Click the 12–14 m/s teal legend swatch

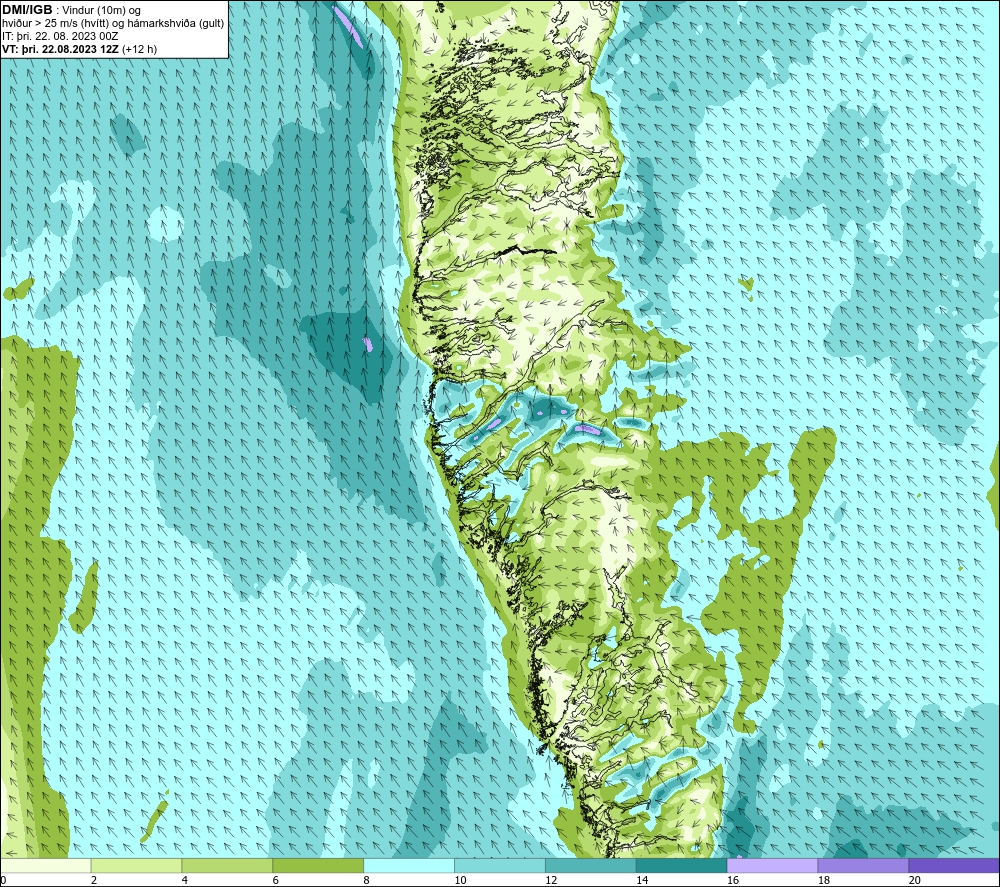(x=591, y=866)
